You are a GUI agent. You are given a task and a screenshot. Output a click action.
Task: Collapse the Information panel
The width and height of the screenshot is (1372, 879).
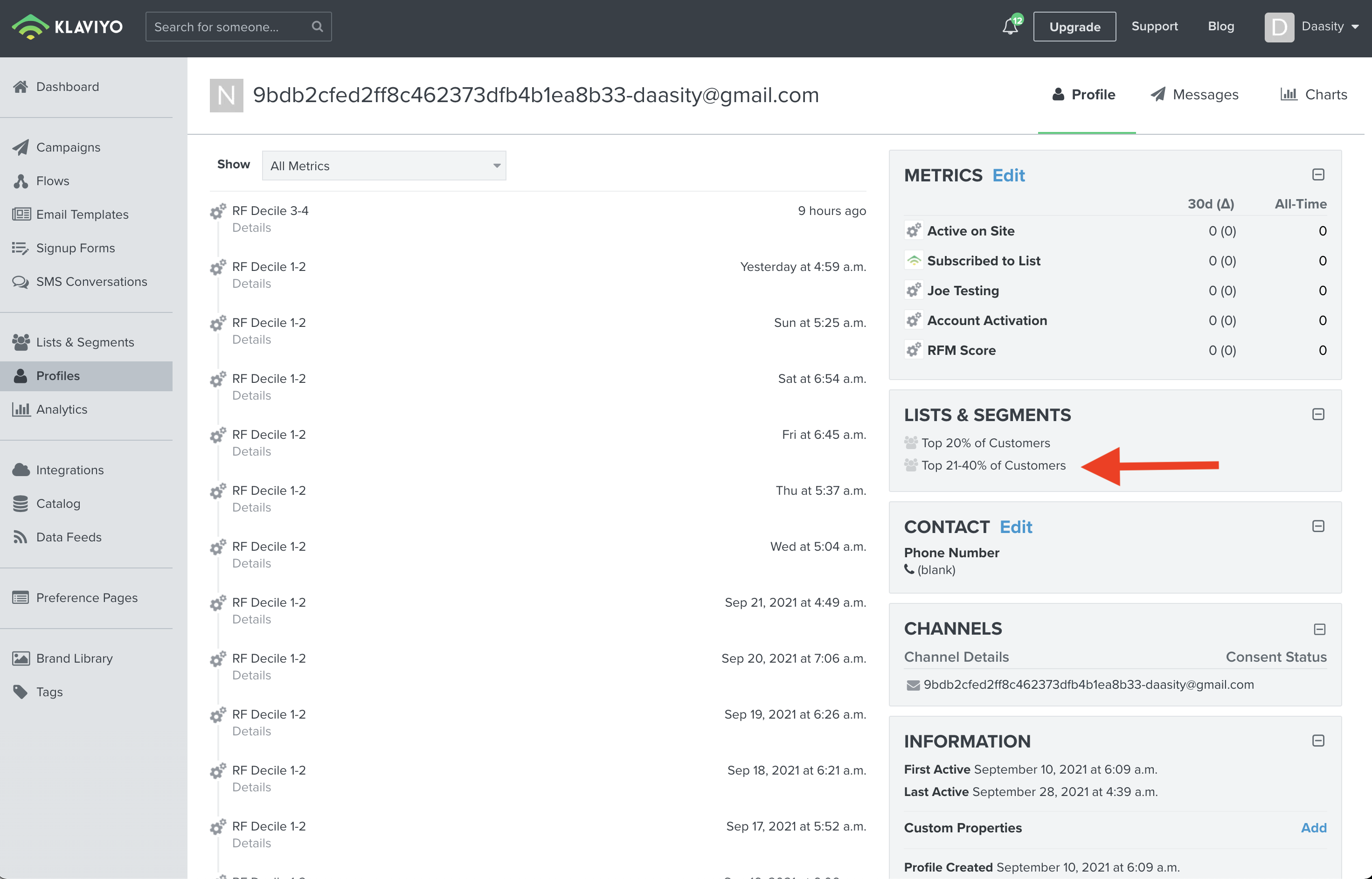(1318, 741)
